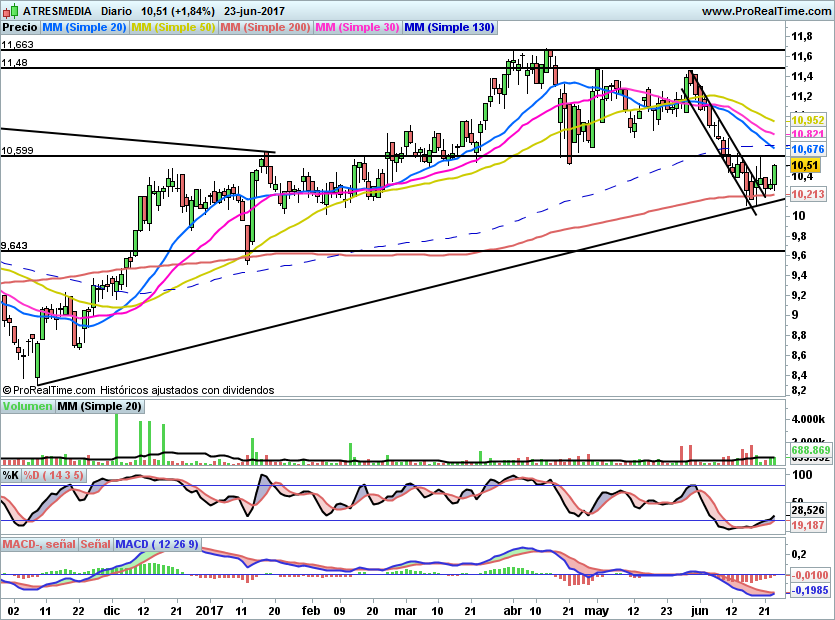Click the -0,0100 MACD histogram value
This screenshot has width=835, height=620.
810,575
